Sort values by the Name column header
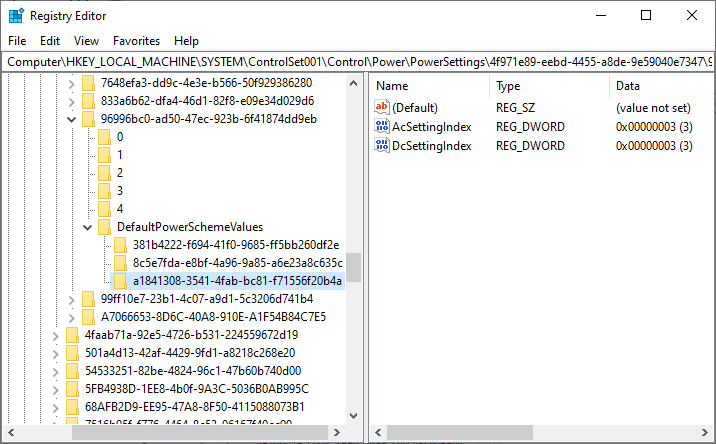 point(429,86)
